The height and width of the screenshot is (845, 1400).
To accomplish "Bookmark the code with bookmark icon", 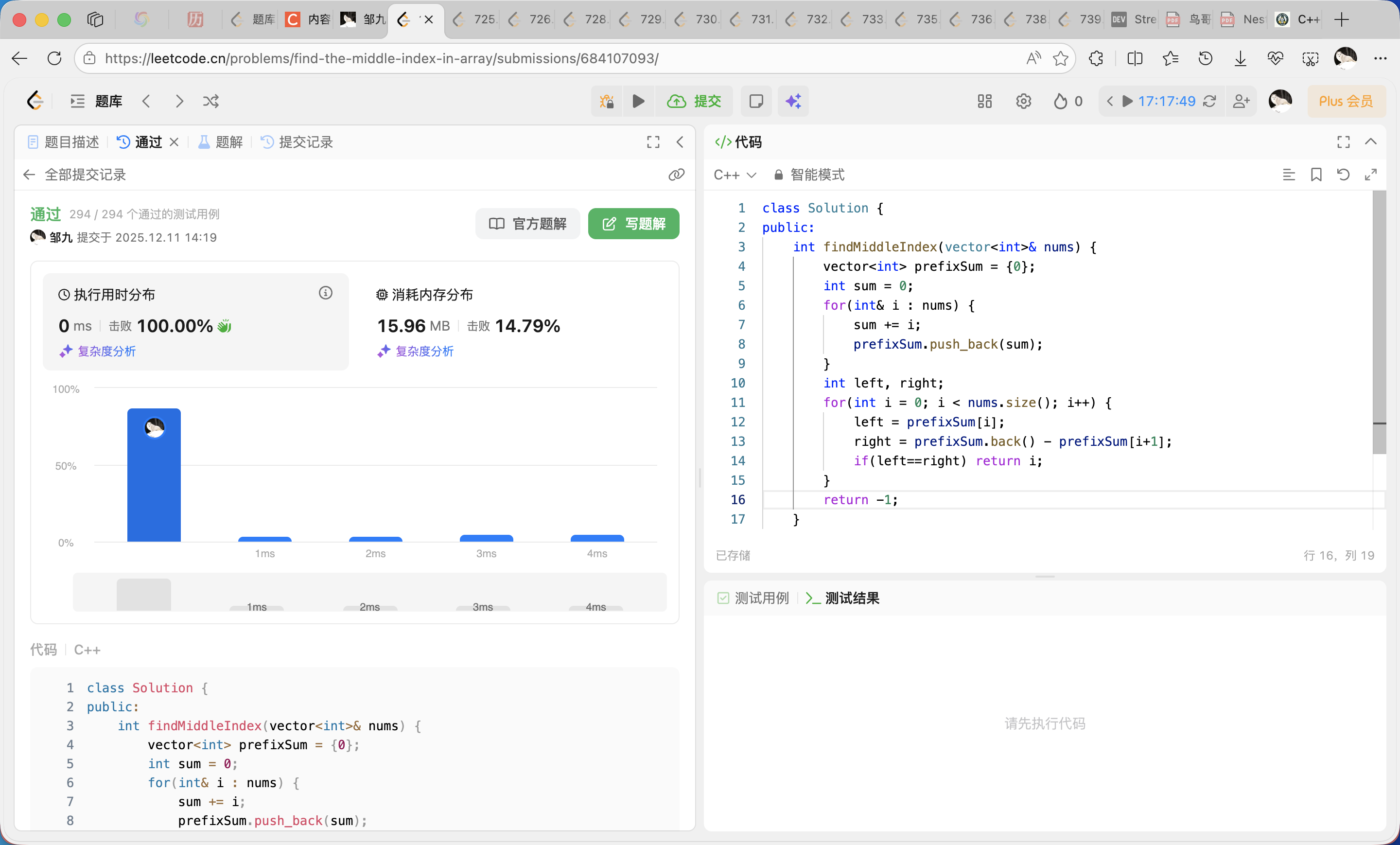I will point(1316,175).
